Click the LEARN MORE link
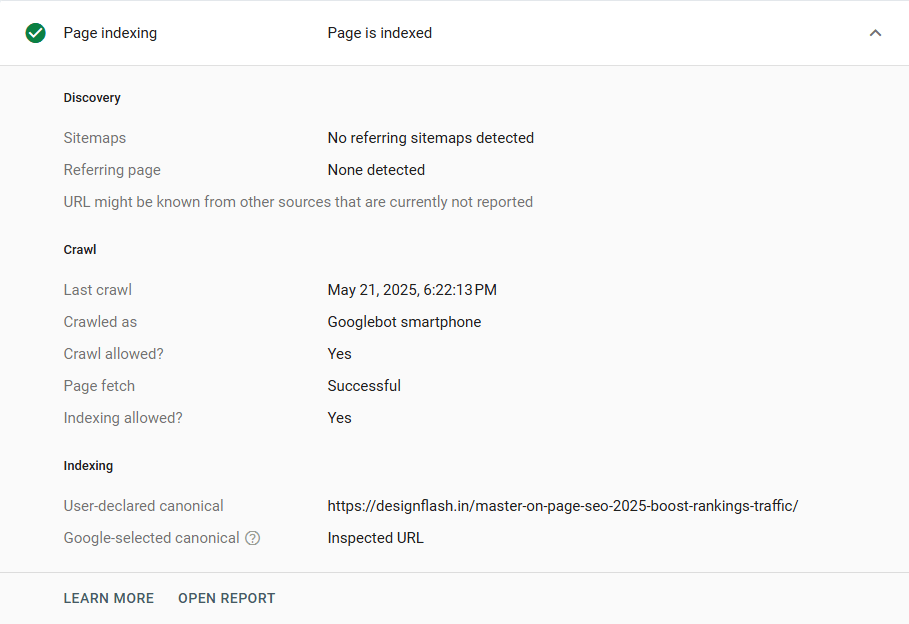This screenshot has height=624, width=909. coord(109,598)
